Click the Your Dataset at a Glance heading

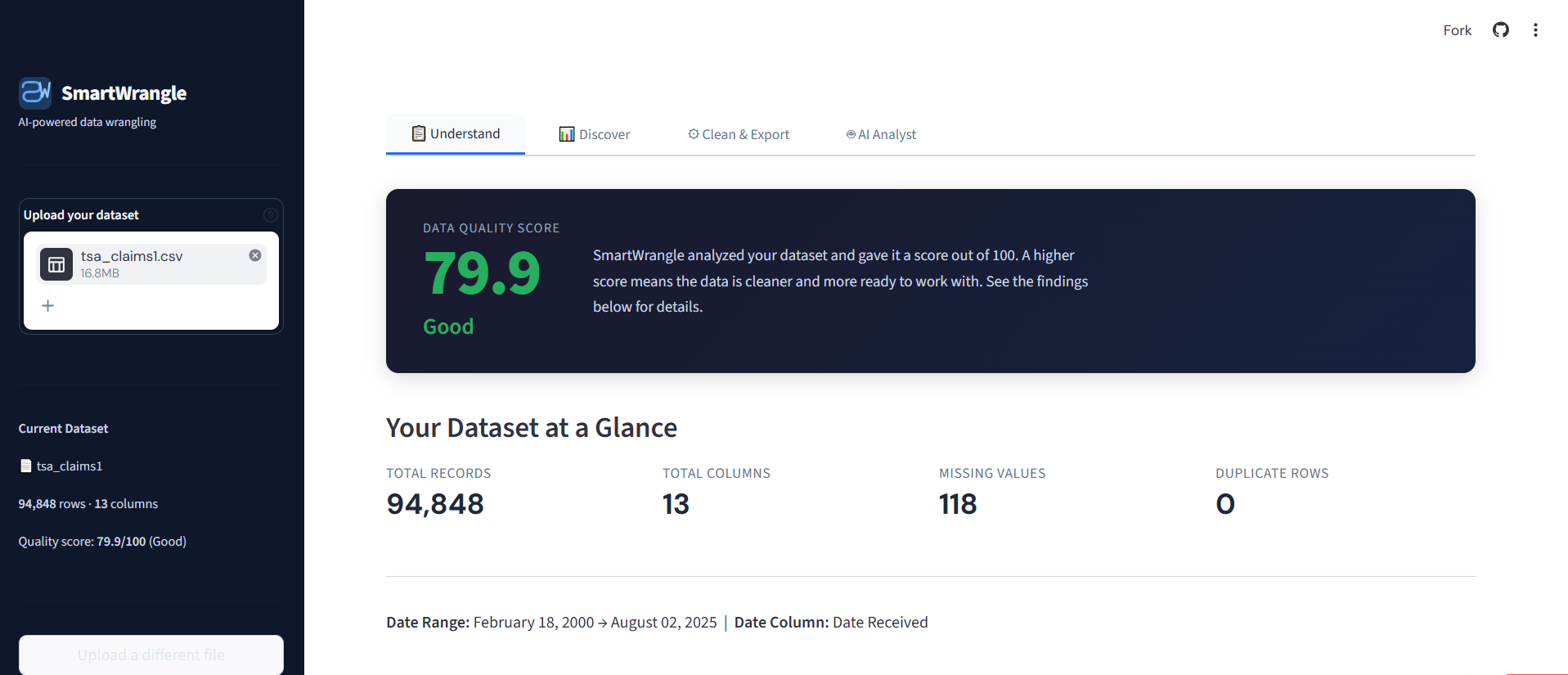pyautogui.click(x=532, y=428)
